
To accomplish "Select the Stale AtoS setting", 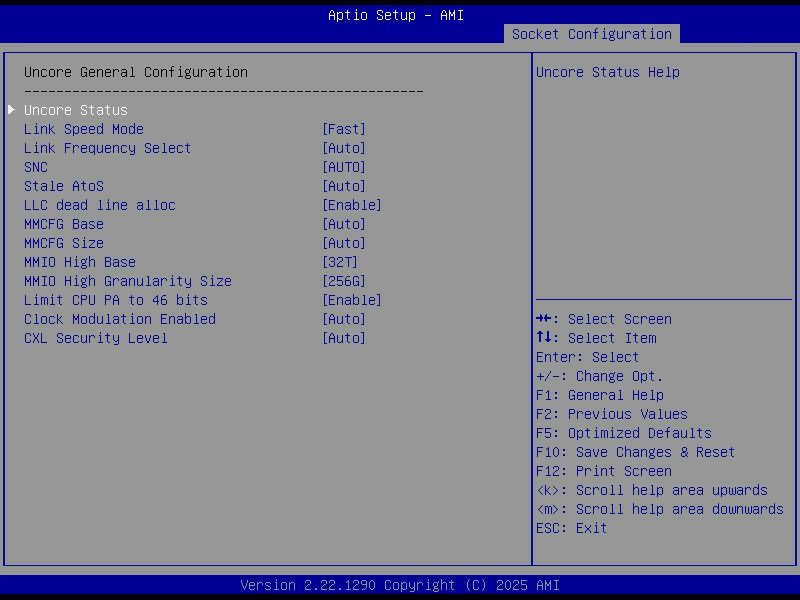I will coord(64,186).
